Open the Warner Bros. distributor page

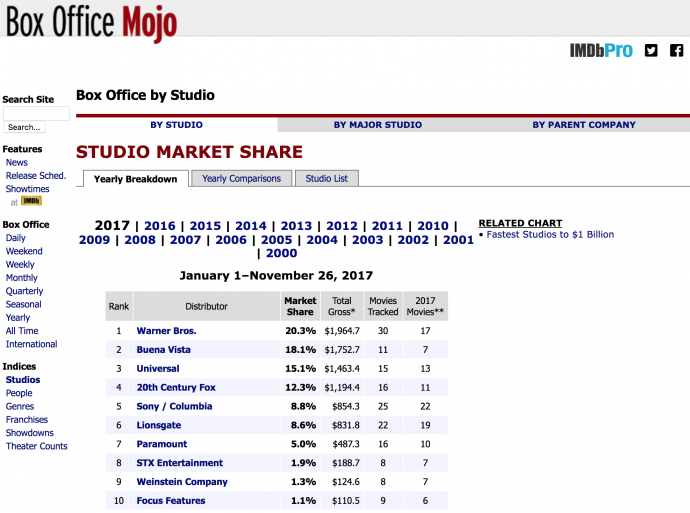166,331
